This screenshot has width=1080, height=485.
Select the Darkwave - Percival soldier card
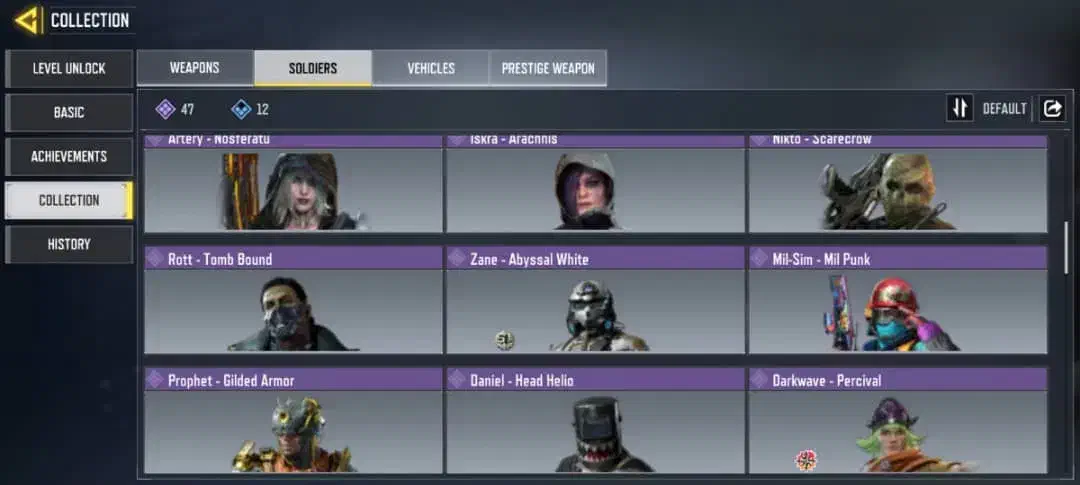click(898, 421)
